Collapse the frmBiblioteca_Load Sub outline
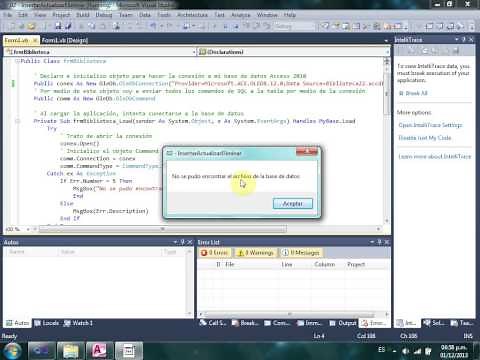Viewport: 480px width, 360px height. tap(18, 121)
